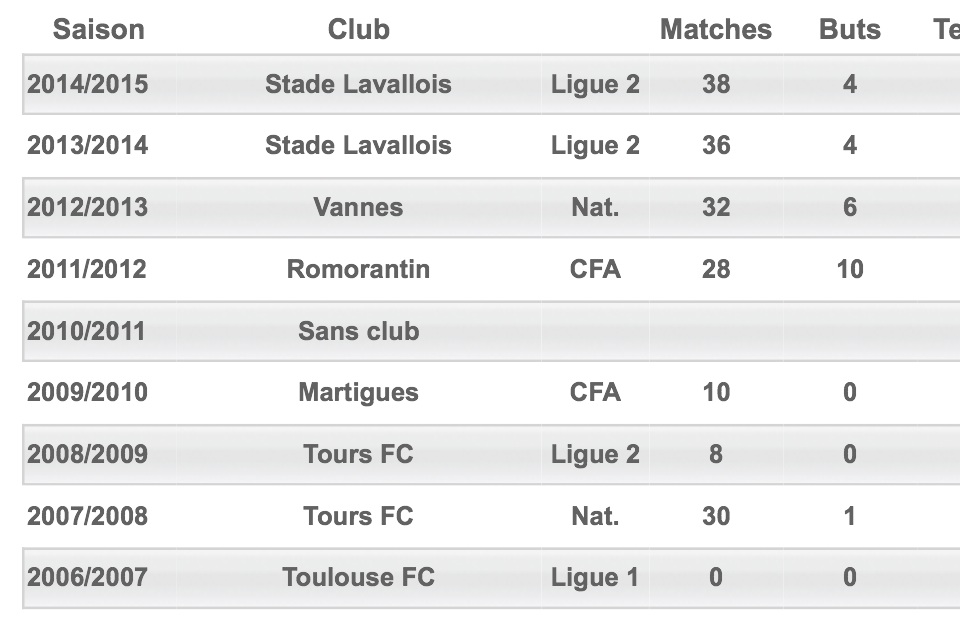Click Nat. in the Vannes row
Screen dimensions: 960x640
tap(595, 207)
